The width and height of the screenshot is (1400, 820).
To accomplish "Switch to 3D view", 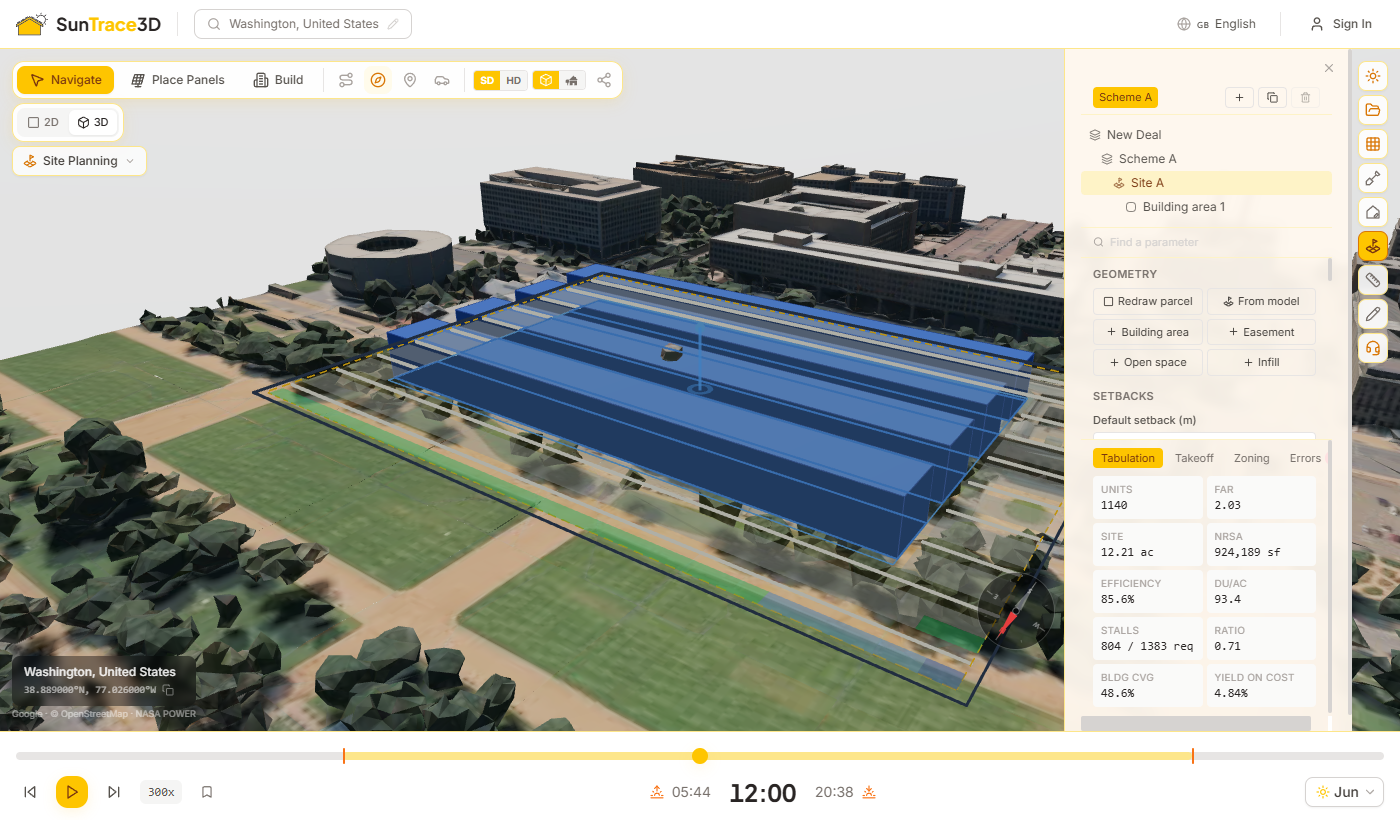I will click(93, 122).
